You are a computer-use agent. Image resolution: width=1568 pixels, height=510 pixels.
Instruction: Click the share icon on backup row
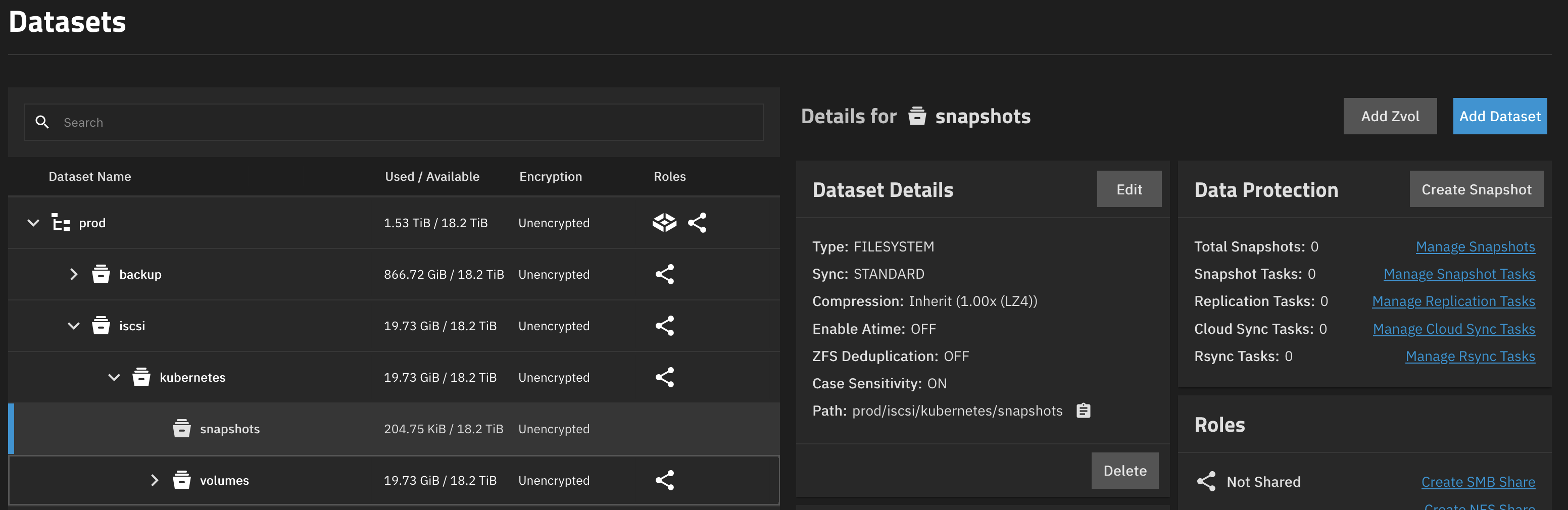click(664, 275)
